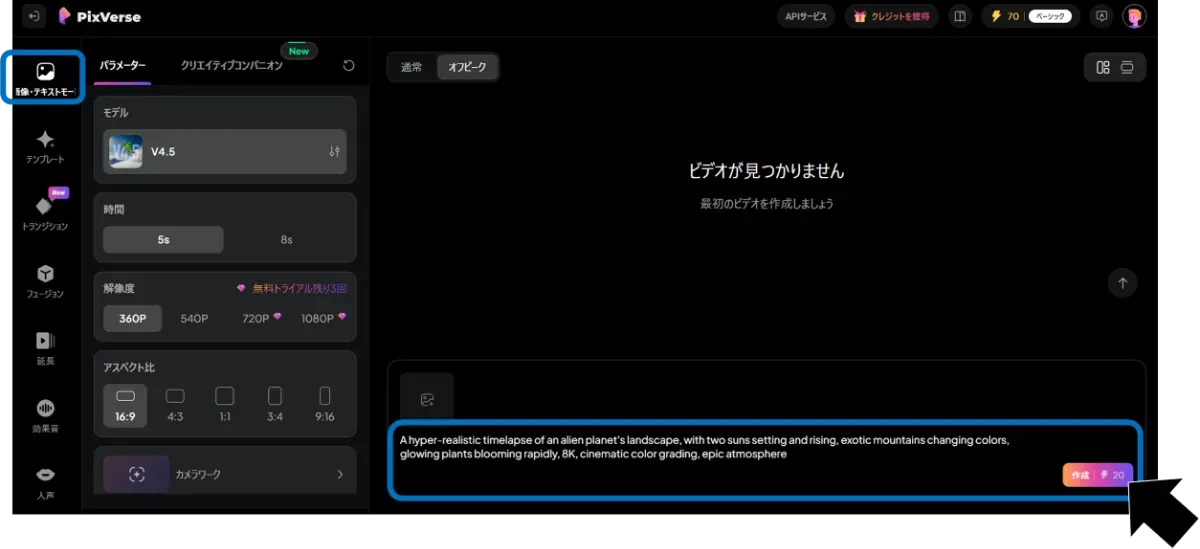Open the テンプレート sidebar icon
Viewport: 1200px width, 549px height.
45,146
